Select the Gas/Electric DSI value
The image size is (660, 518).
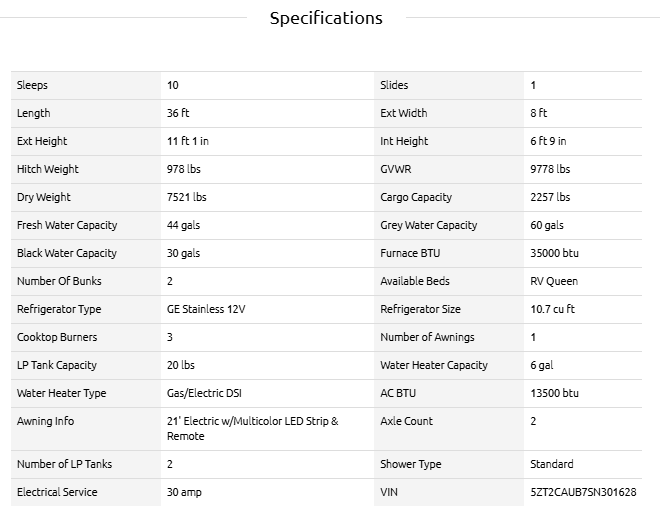click(x=205, y=393)
